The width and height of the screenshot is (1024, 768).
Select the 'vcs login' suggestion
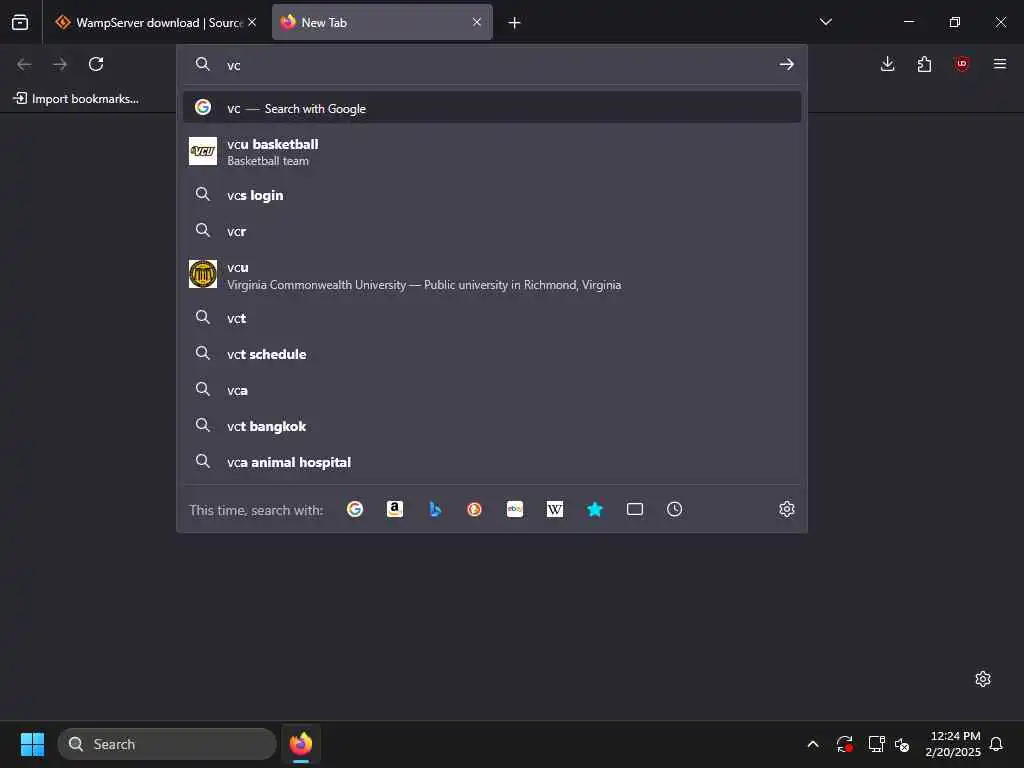pyautogui.click(x=492, y=195)
